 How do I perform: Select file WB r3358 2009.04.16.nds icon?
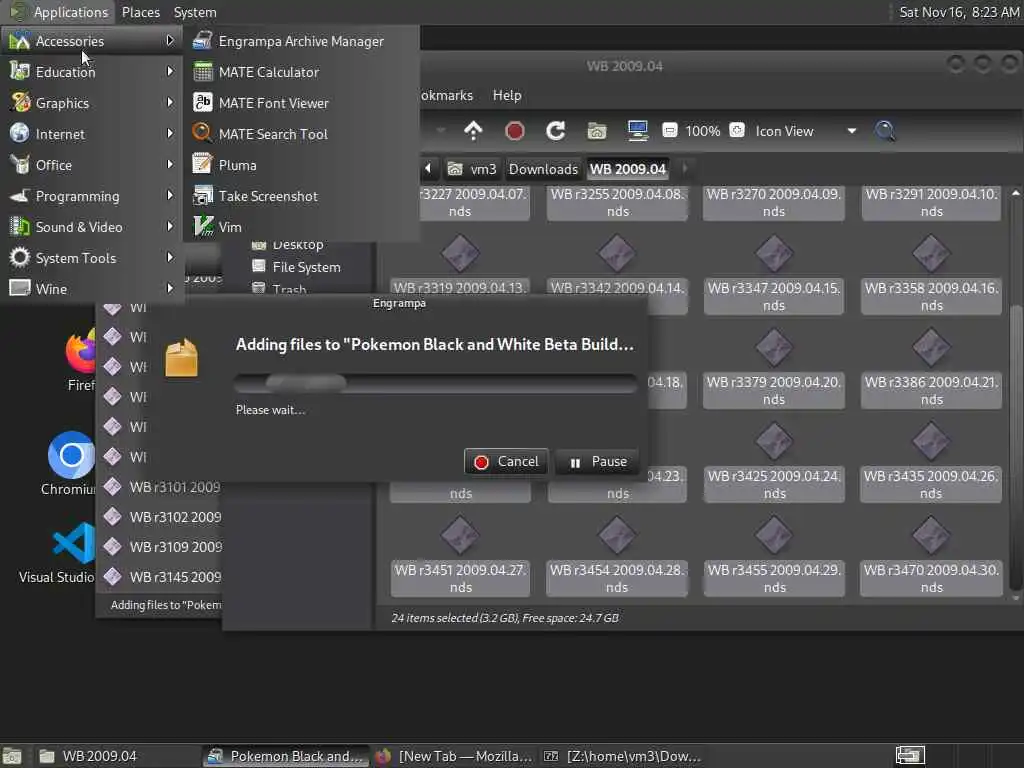pyautogui.click(x=931, y=253)
